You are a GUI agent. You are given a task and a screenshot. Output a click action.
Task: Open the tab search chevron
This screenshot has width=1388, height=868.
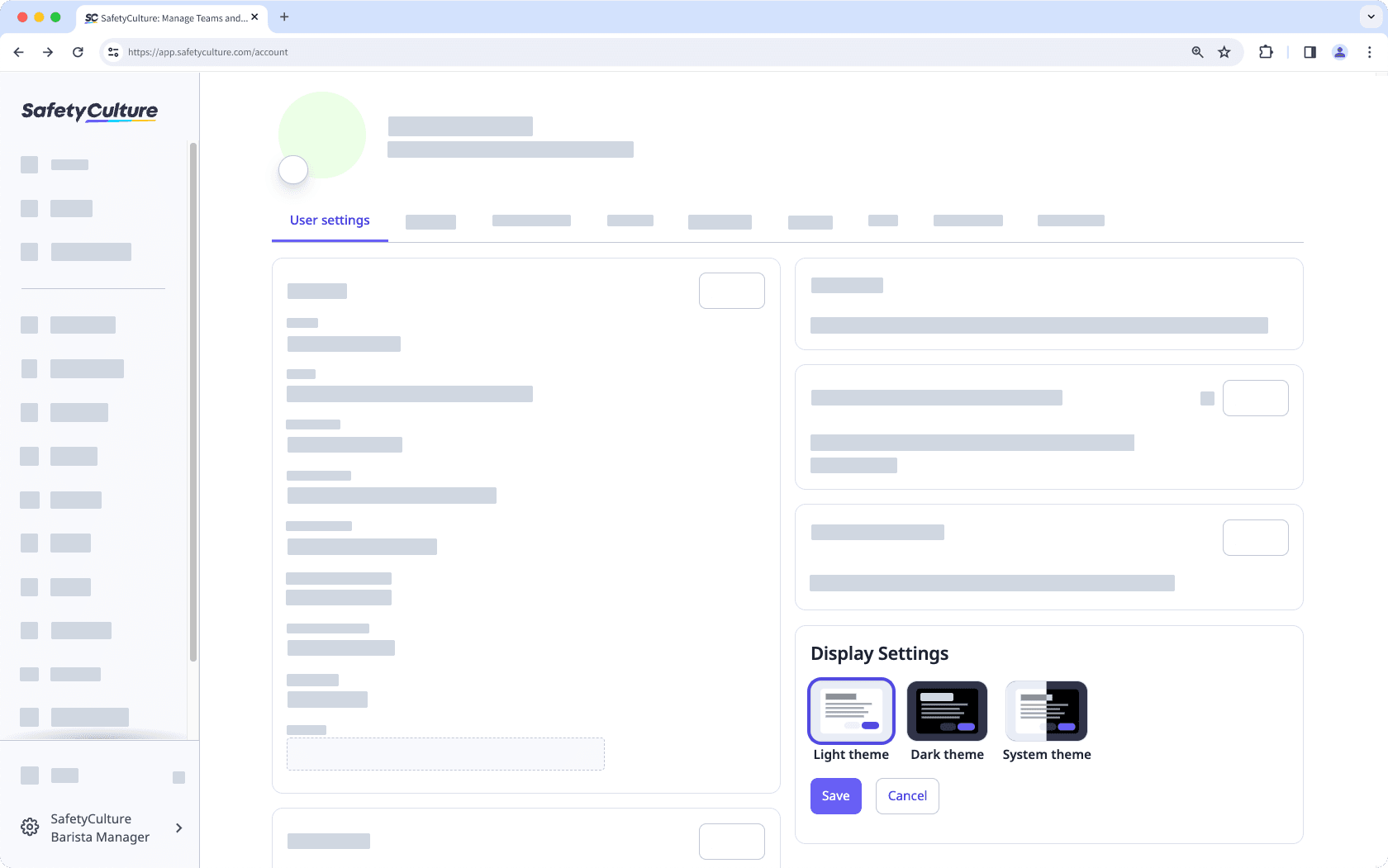point(1371,17)
